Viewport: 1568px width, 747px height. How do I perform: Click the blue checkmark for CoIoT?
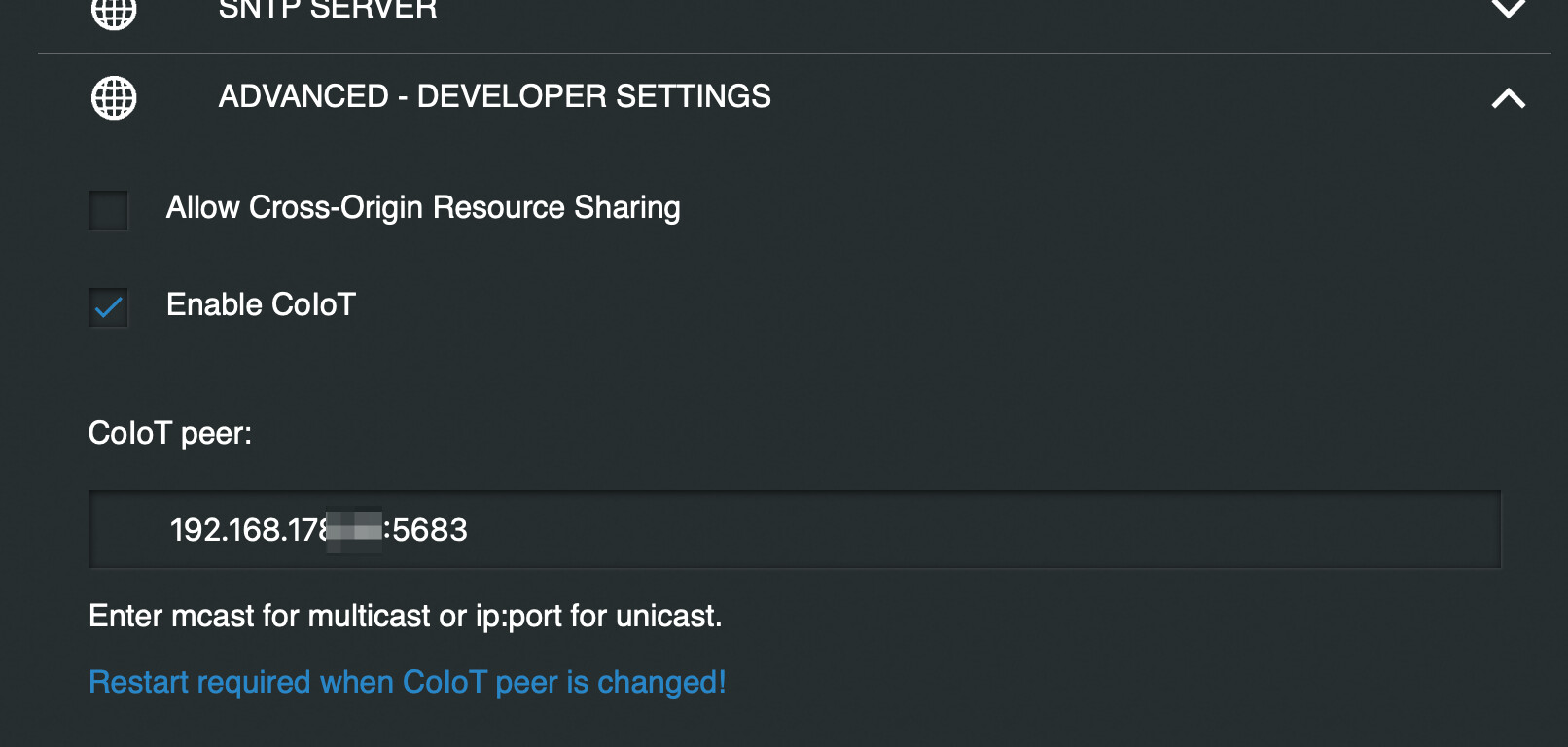(x=108, y=307)
